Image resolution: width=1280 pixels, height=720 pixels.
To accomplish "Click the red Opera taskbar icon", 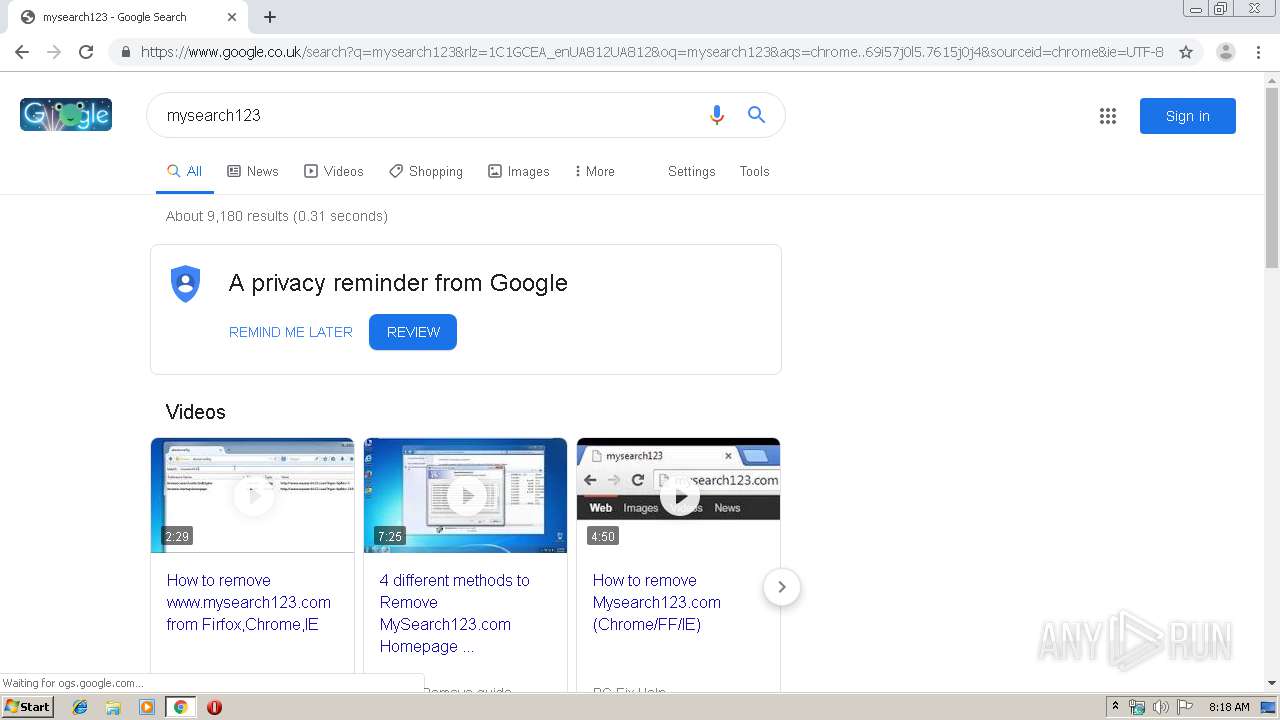I will pyautogui.click(x=214, y=707).
